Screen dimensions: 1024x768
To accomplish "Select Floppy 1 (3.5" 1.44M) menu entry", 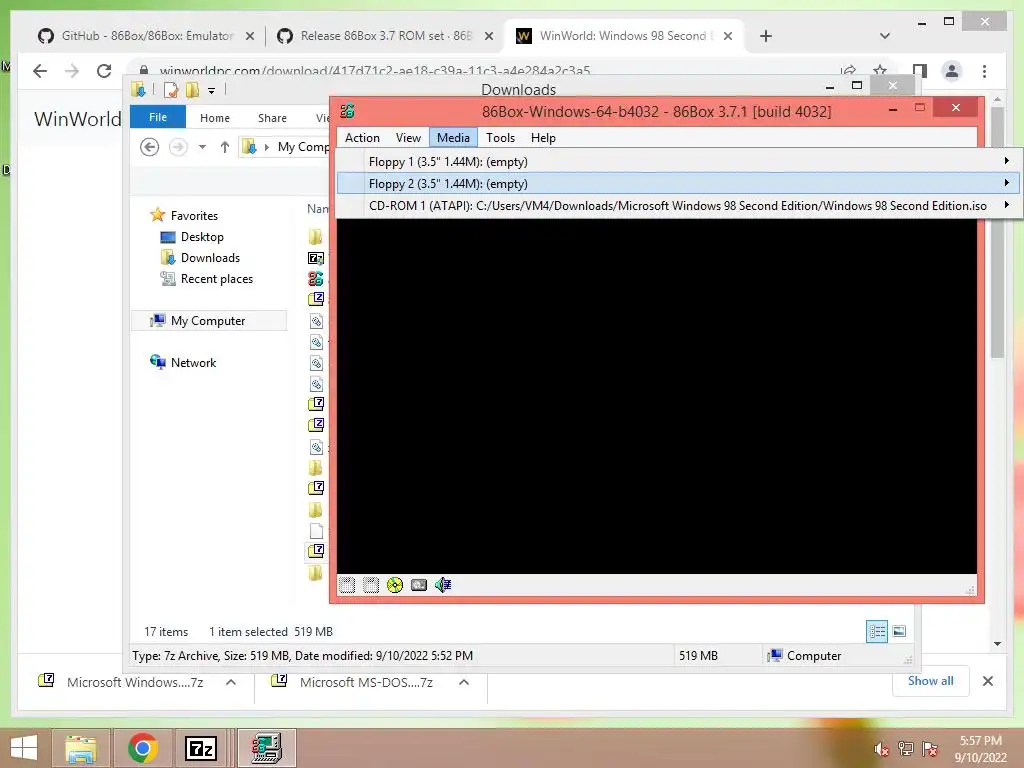I will (677, 161).
